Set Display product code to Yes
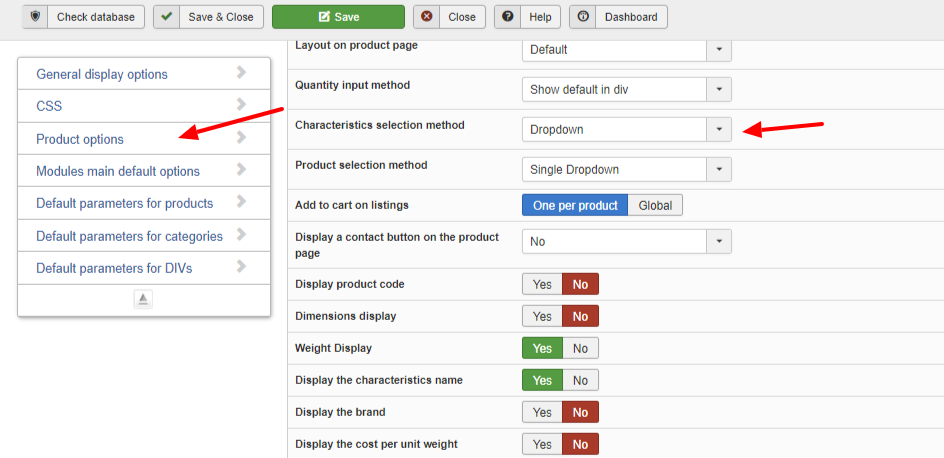 point(542,284)
